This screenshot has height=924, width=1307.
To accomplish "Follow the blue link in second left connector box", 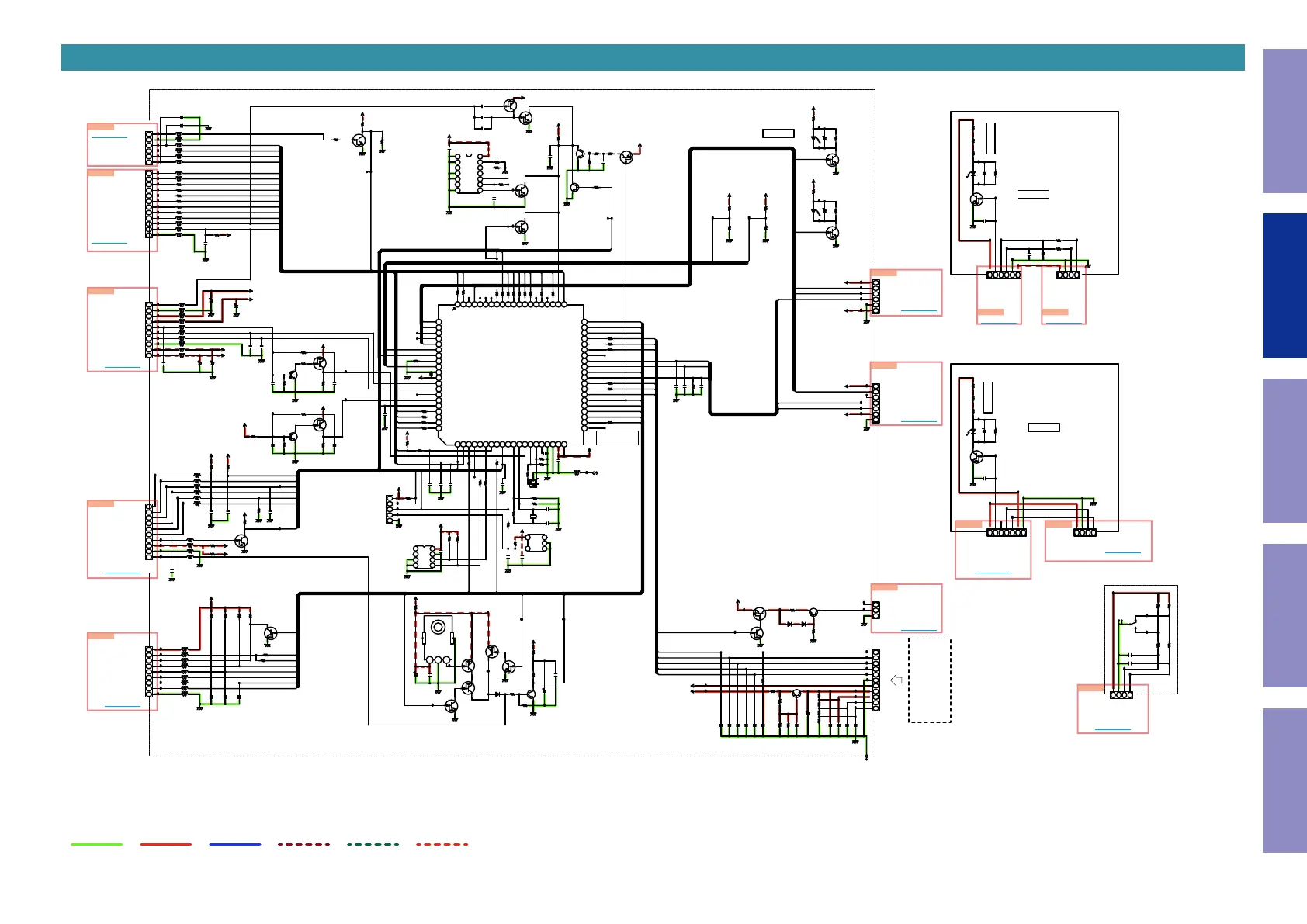I will (x=109, y=243).
